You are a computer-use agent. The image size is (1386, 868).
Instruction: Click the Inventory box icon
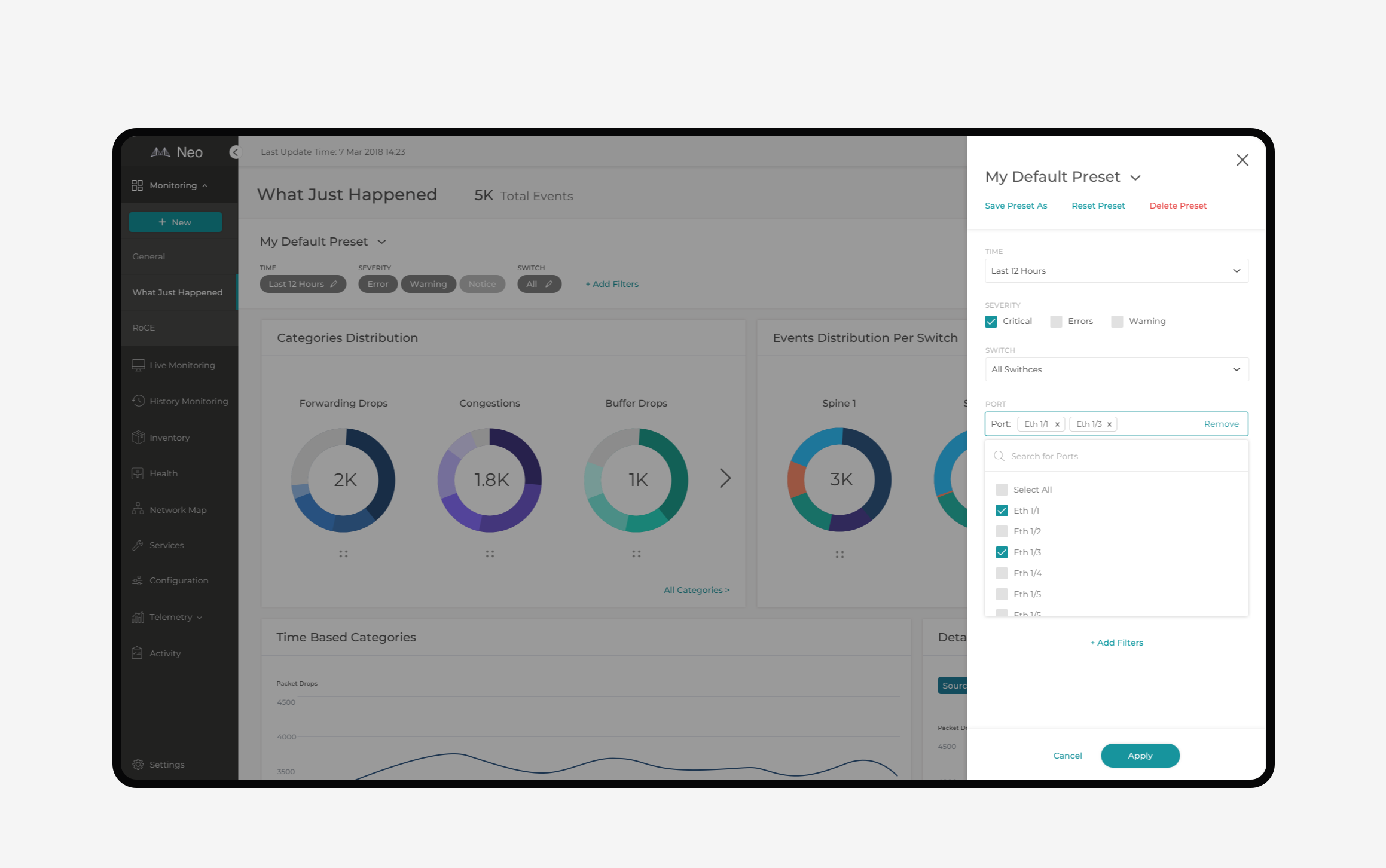click(x=138, y=438)
